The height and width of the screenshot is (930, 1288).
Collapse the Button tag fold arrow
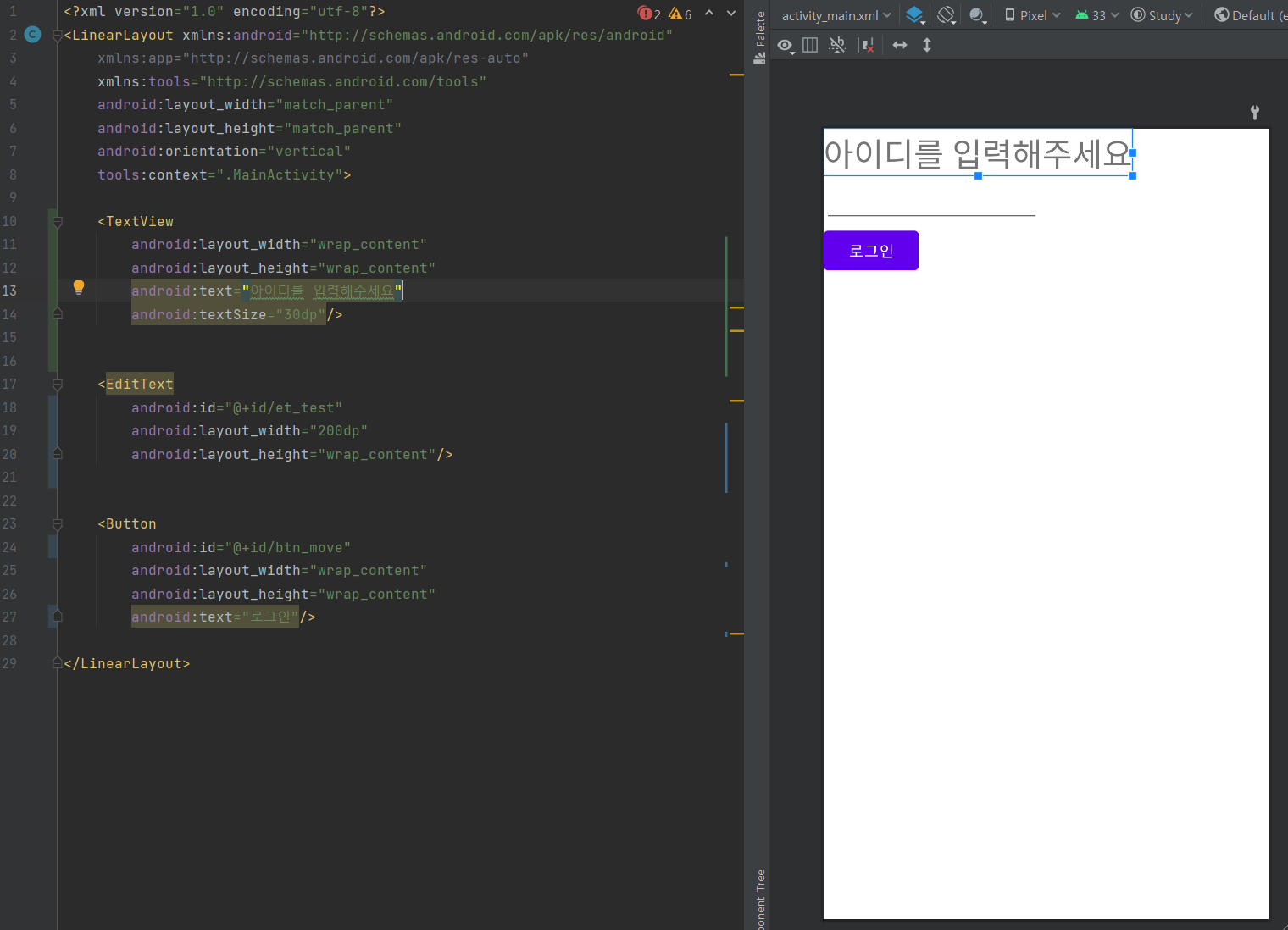[58, 524]
